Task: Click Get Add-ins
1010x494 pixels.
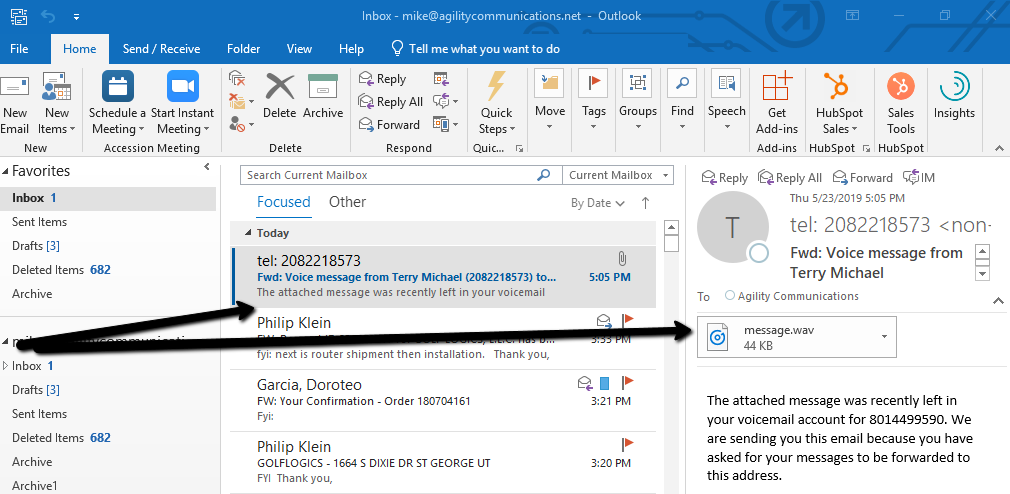Action: [x=777, y=103]
